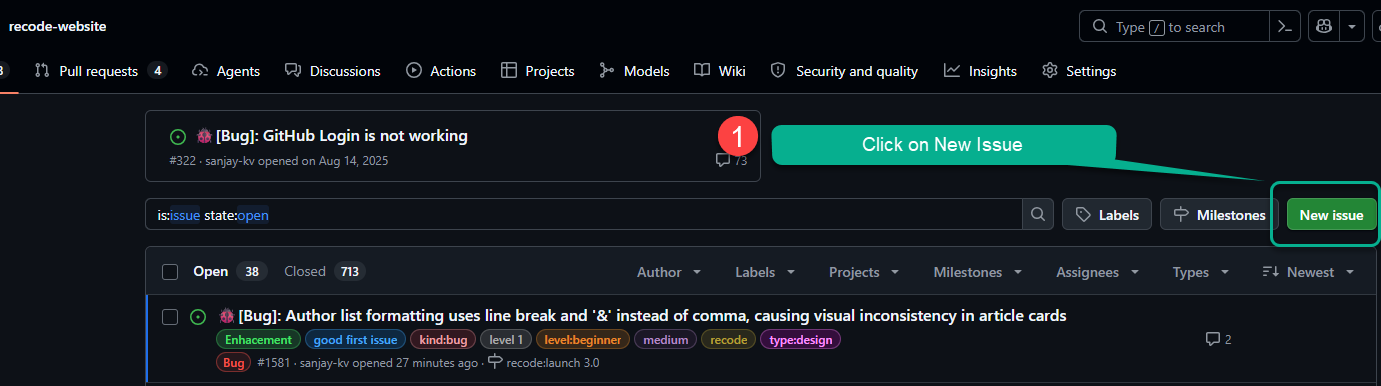Open the Author list formatting bug issue title
The image size is (1381, 386).
click(x=642, y=316)
